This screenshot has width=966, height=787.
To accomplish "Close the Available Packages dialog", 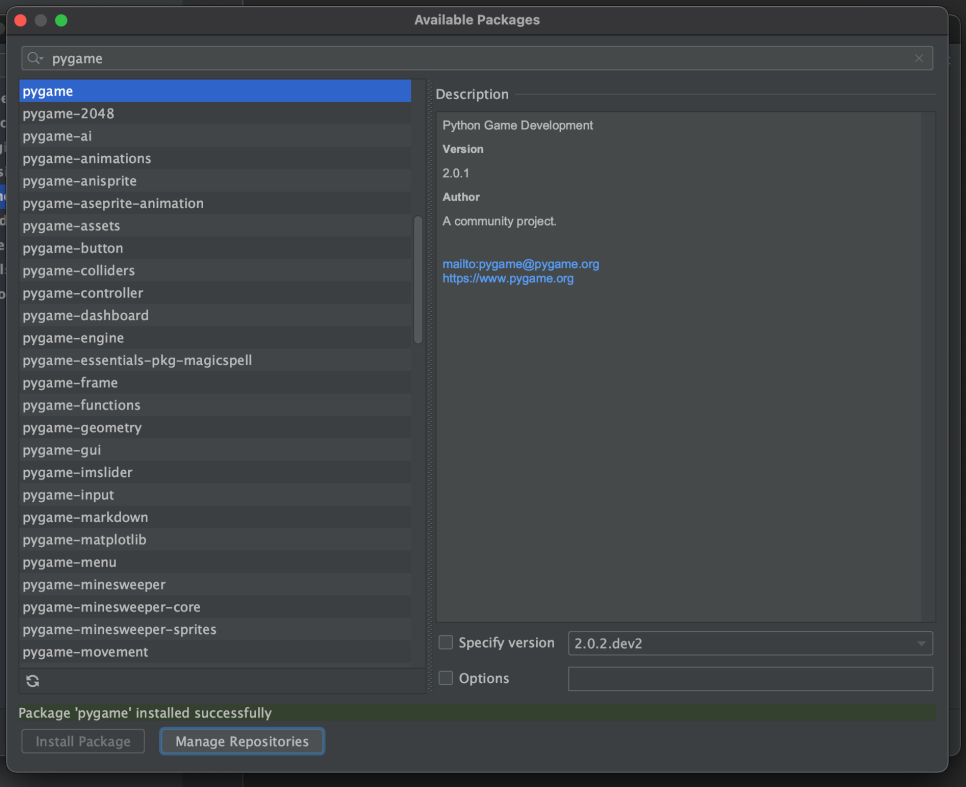I will pyautogui.click(x=20, y=20).
